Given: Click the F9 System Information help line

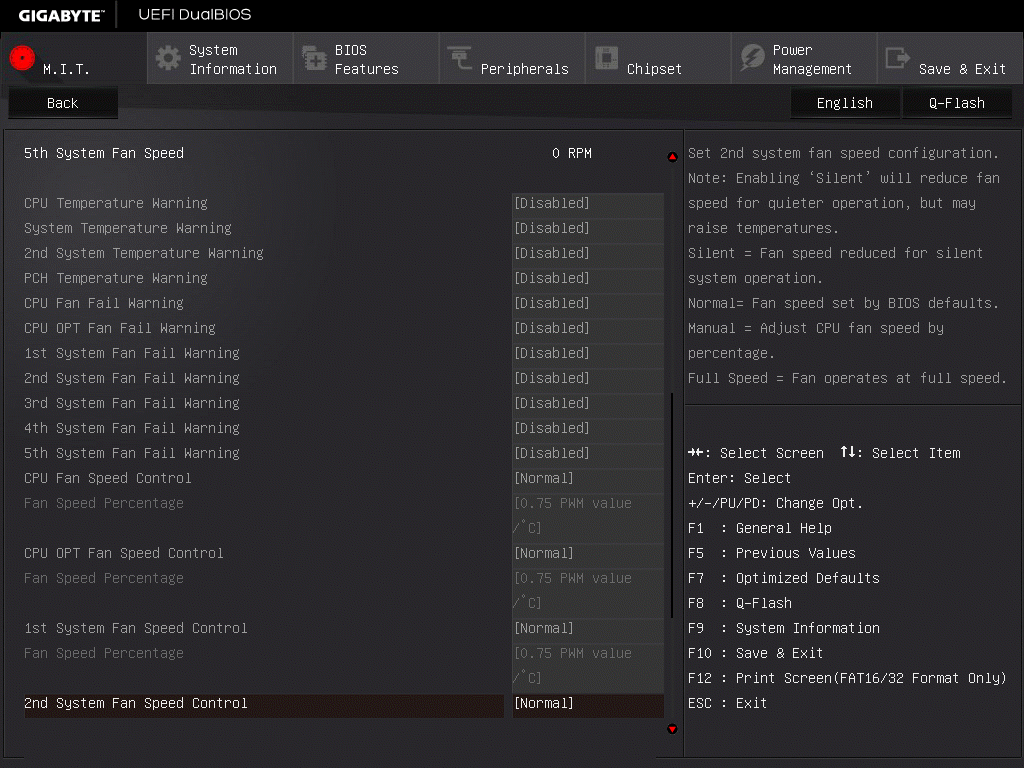Looking at the screenshot, I should (784, 628).
